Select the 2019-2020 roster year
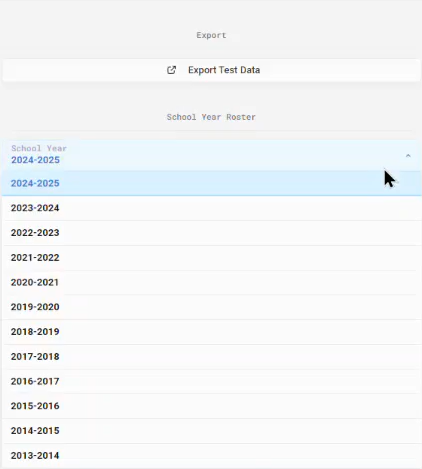 tap(212, 307)
